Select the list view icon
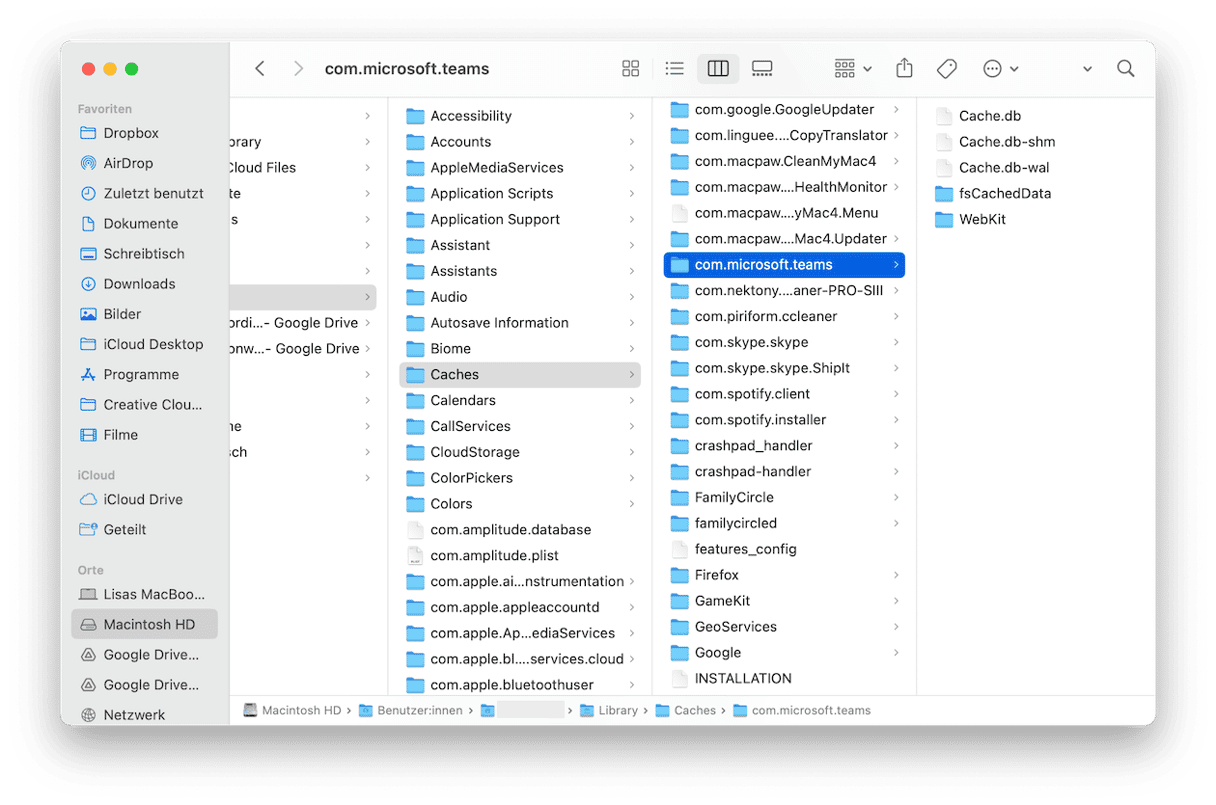 point(674,68)
